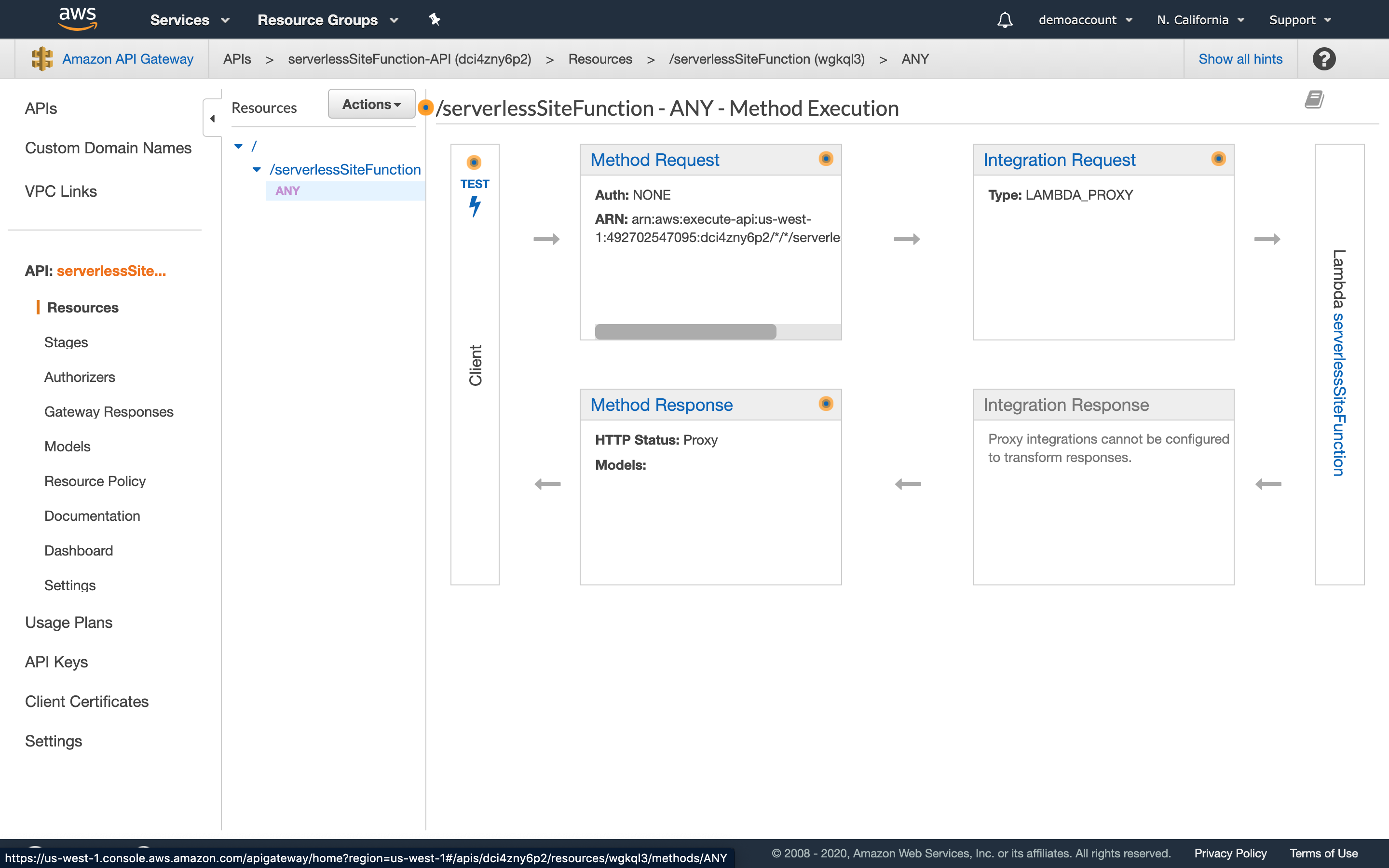The image size is (1389, 868).
Task: Click the 'HTTP Status: Proxy' text
Action: (656, 440)
